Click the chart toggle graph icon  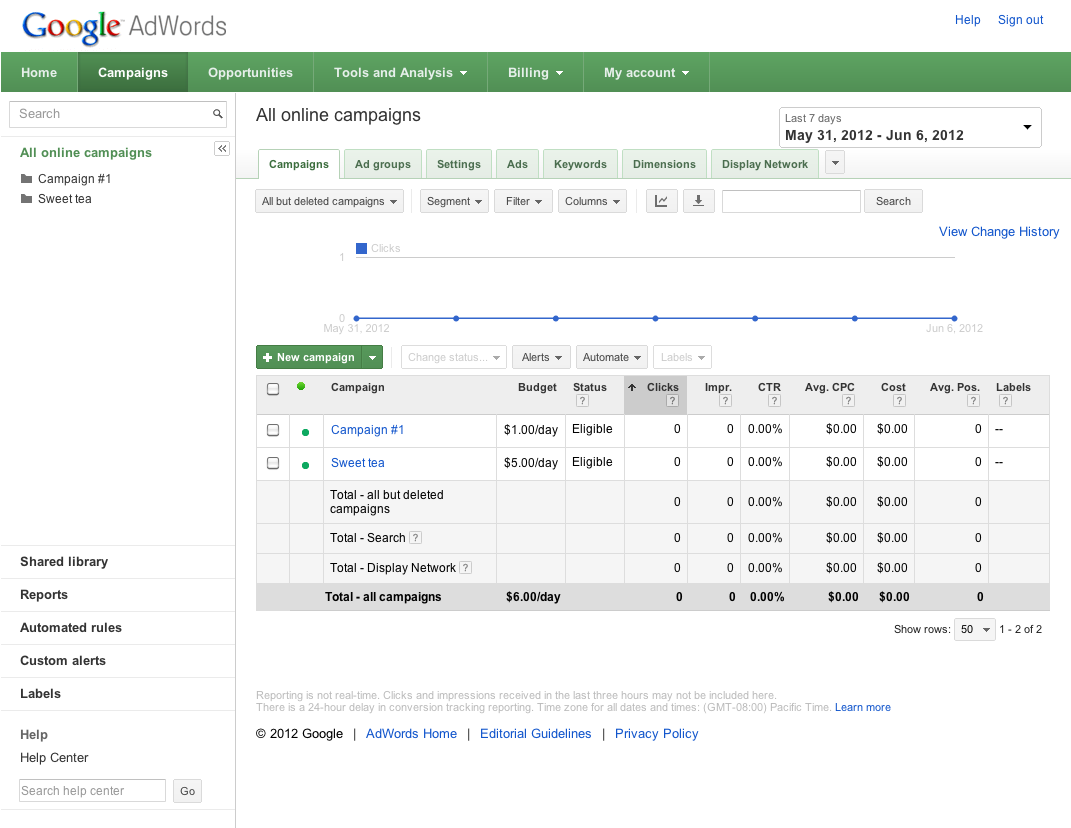[x=661, y=201]
